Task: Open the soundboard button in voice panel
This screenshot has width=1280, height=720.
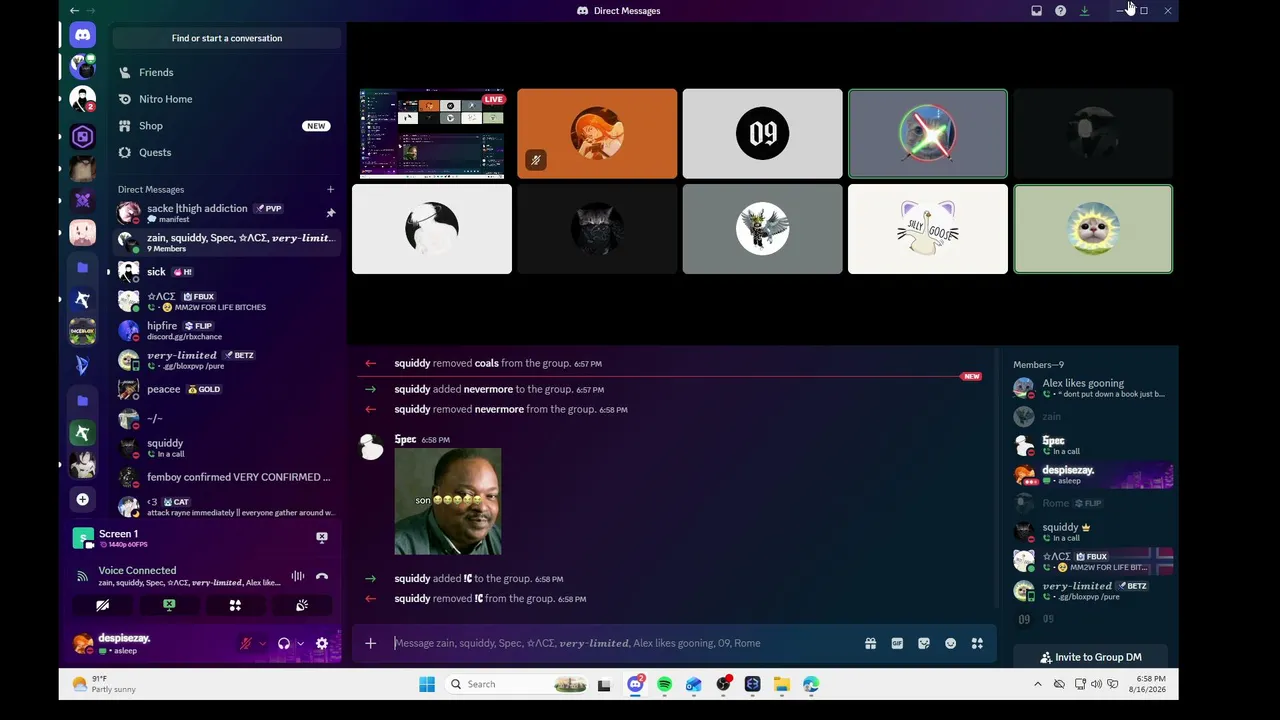Action: (x=302, y=605)
